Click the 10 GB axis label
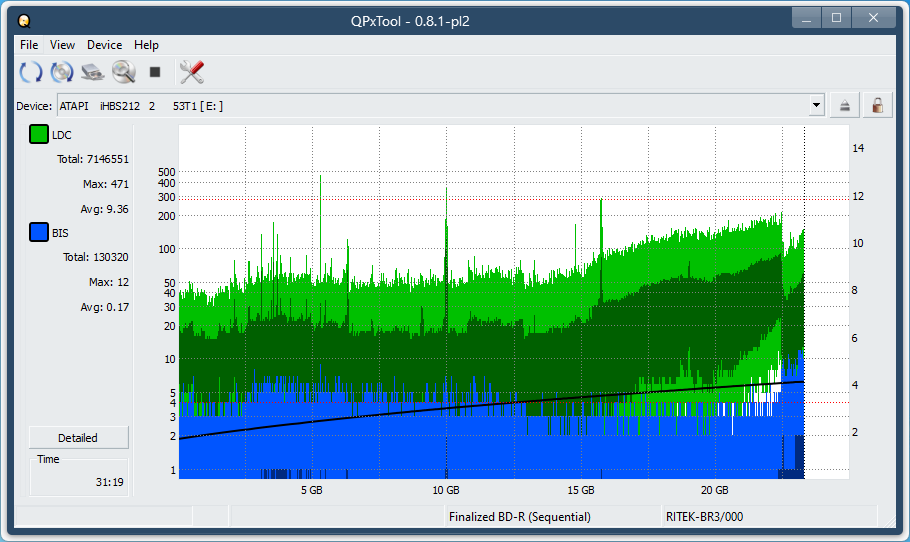910x542 pixels. (x=446, y=490)
